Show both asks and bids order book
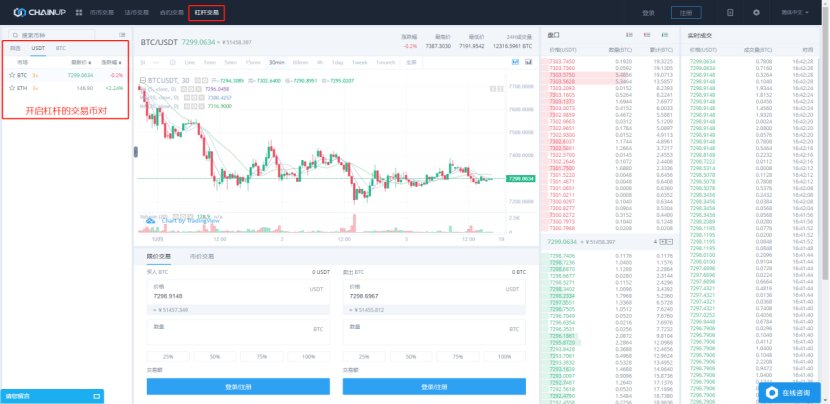Viewport: 830px width, 404px height. tap(629, 35)
